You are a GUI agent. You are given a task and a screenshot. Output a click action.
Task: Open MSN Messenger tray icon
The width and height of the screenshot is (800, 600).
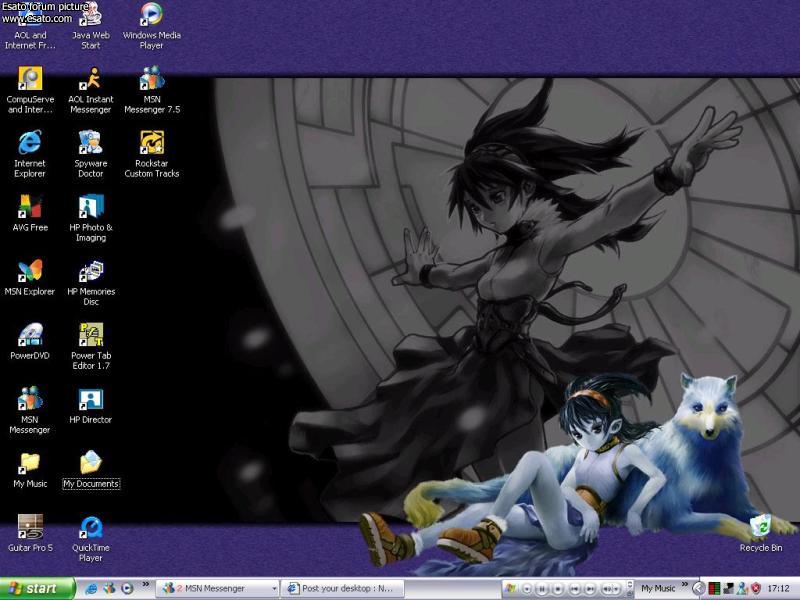742,589
